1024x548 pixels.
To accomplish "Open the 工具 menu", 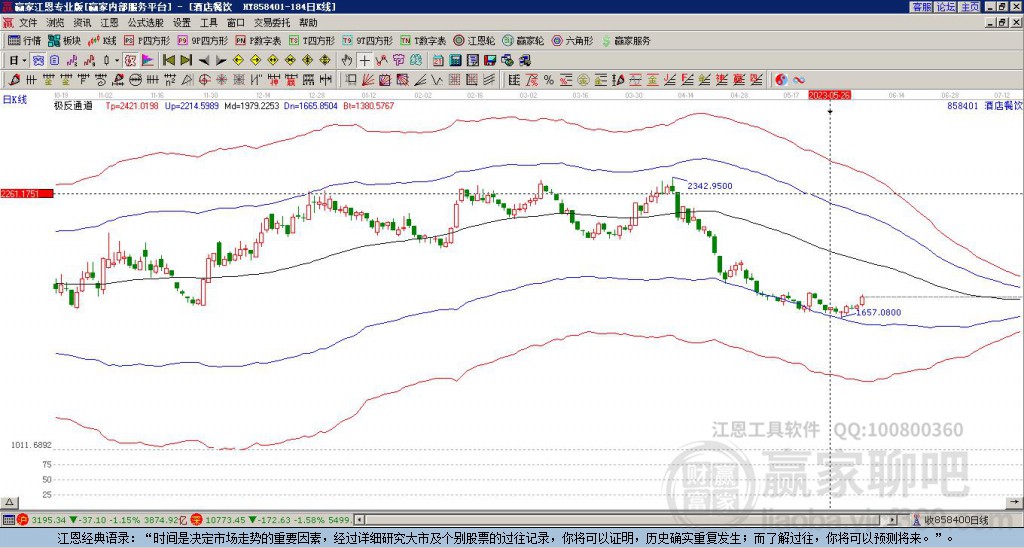I will coord(209,23).
